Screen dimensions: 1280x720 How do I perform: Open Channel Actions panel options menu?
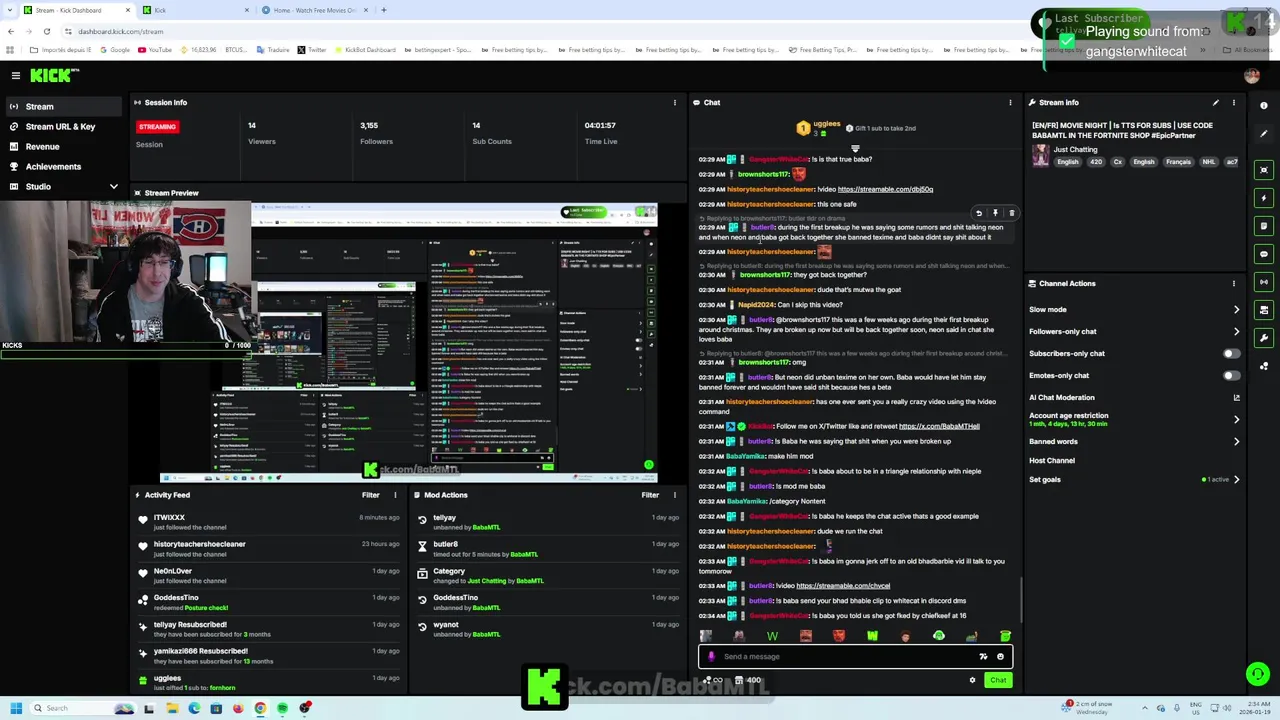[1234, 284]
